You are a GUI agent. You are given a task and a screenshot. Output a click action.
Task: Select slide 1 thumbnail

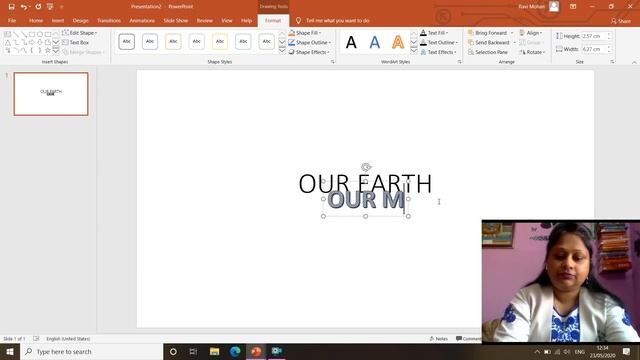[x=51, y=94]
